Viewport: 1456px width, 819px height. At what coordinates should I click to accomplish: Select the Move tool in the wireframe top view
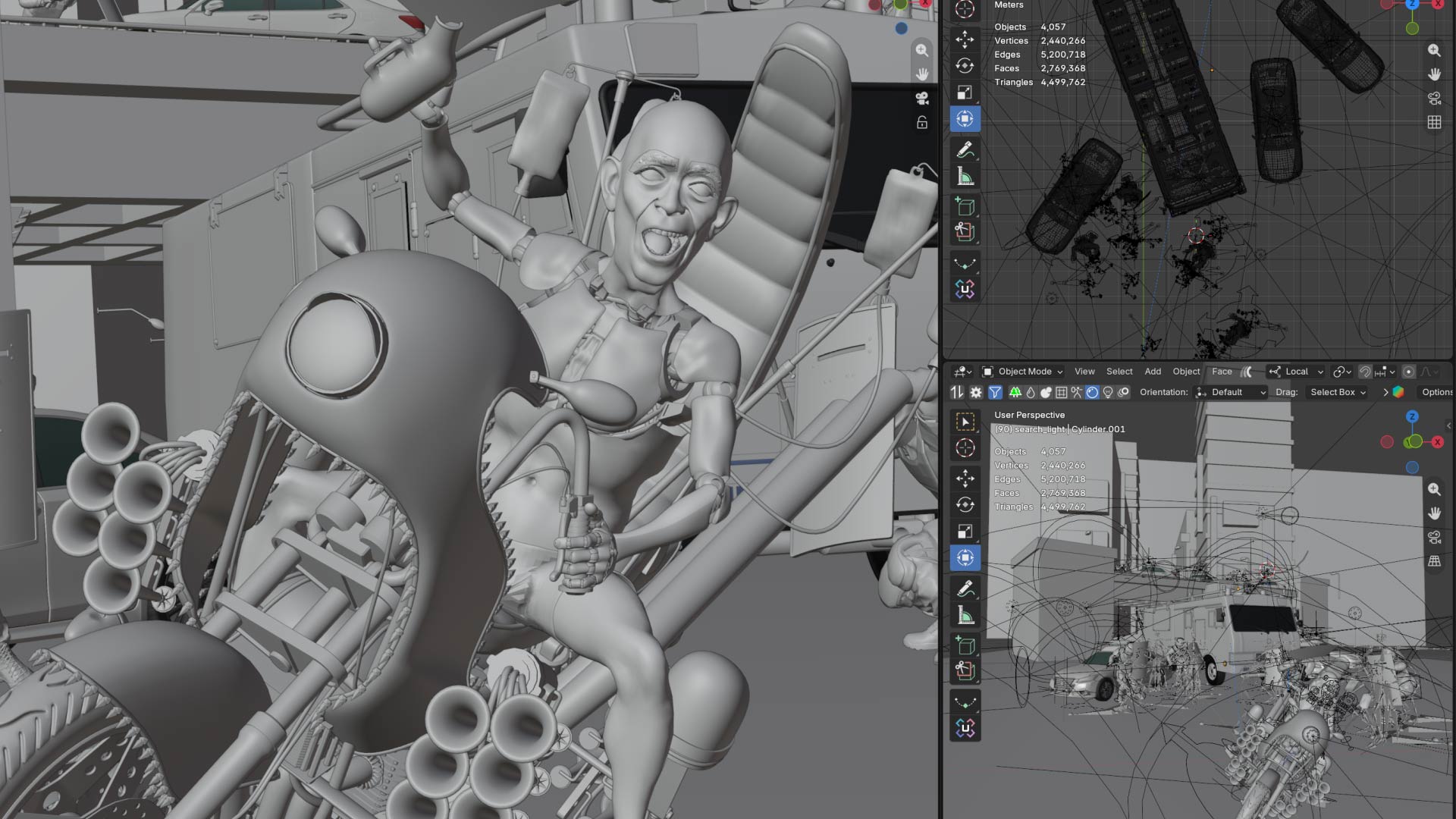(965, 39)
